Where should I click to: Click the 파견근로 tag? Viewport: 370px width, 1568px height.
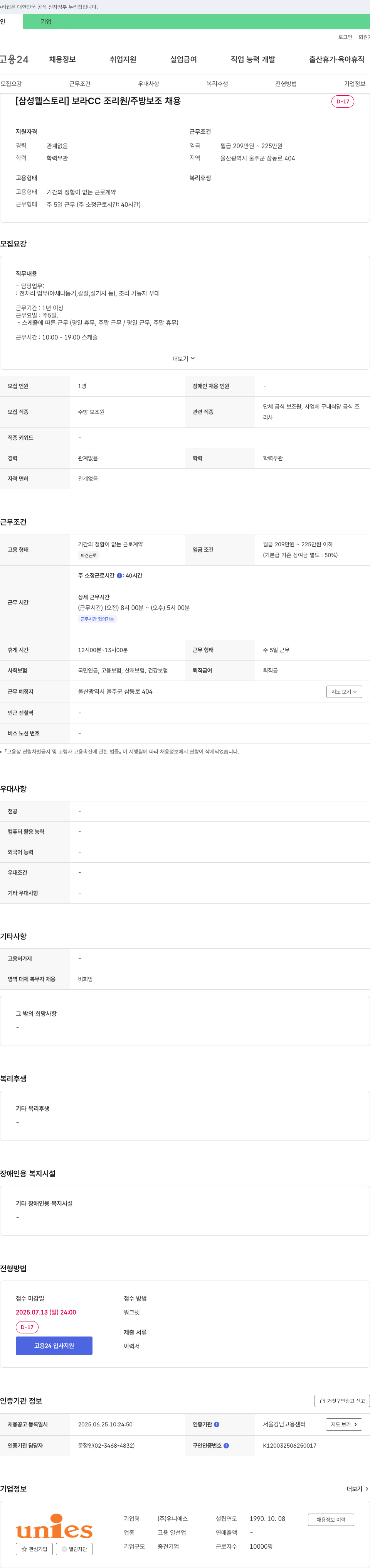click(89, 556)
